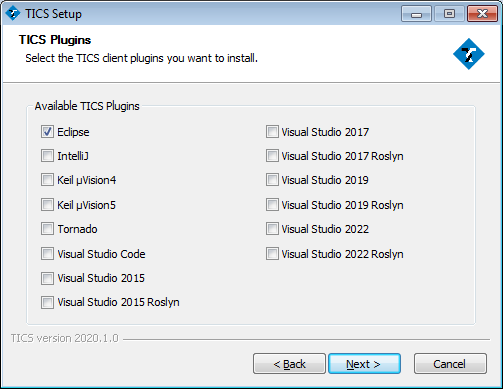Viewport: 503px width, 389px height.
Task: Cancel the TICS setup
Action: tap(450, 364)
